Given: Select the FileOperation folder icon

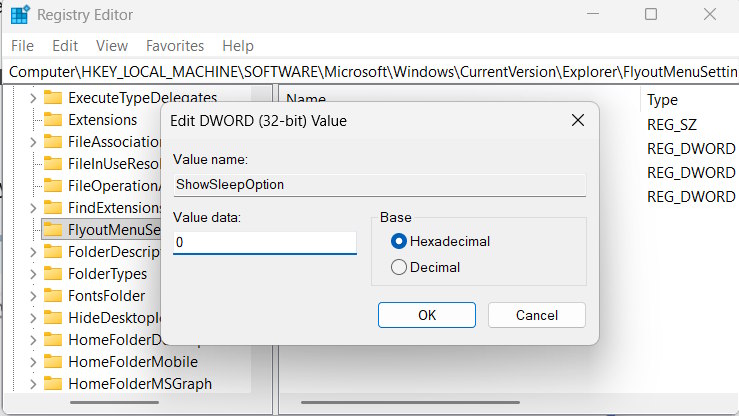Looking at the screenshot, I should [53, 186].
